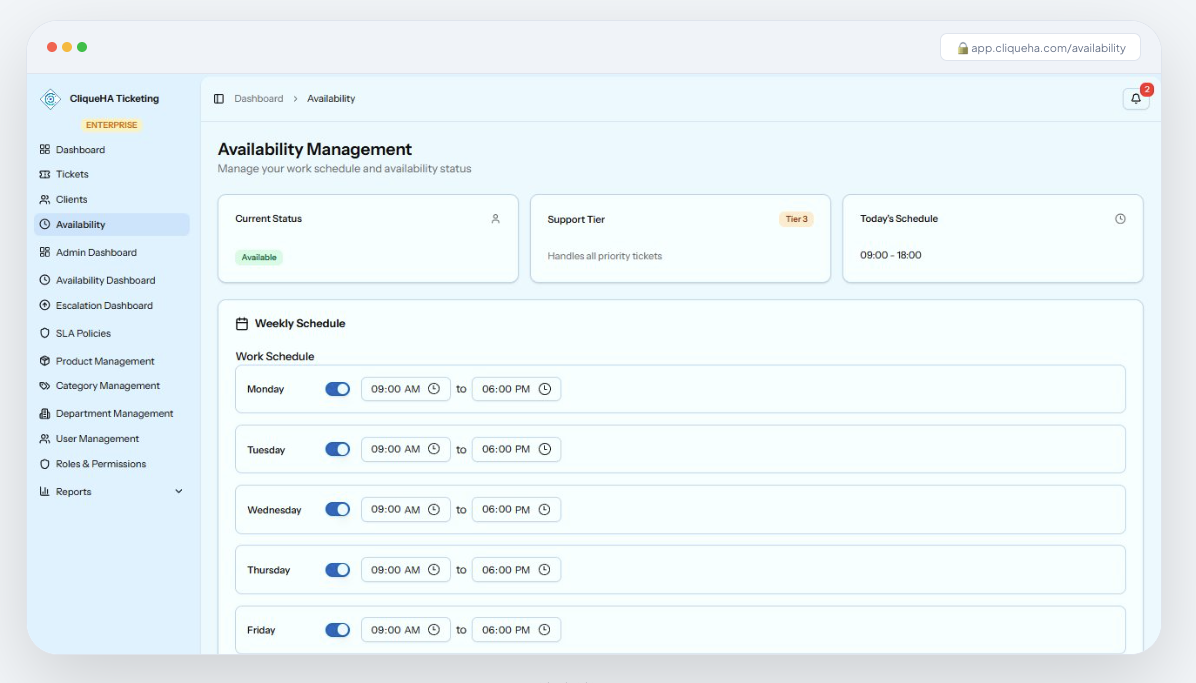1196x683 pixels.
Task: Toggle the Friday availability switch
Action: click(x=337, y=630)
